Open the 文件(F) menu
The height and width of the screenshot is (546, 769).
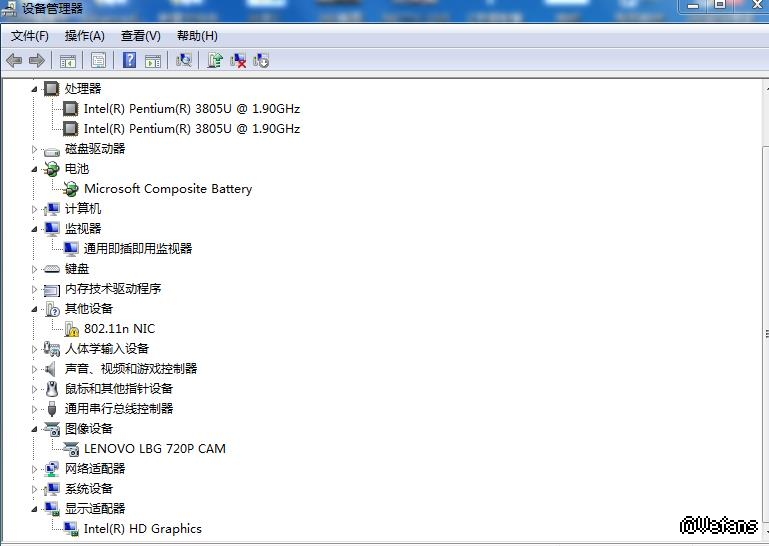[x=29, y=36]
